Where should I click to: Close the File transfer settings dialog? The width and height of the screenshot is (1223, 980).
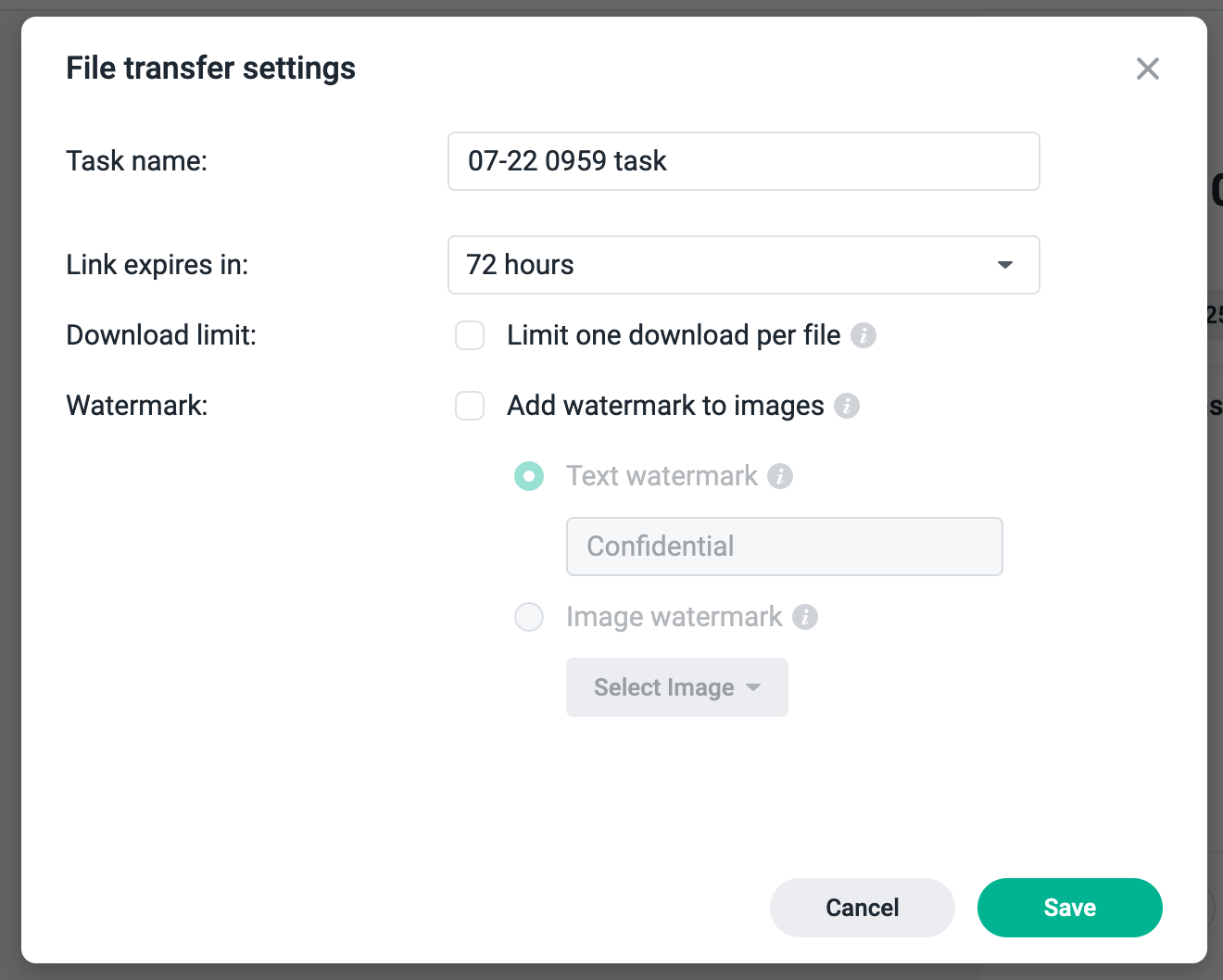pyautogui.click(x=1147, y=69)
